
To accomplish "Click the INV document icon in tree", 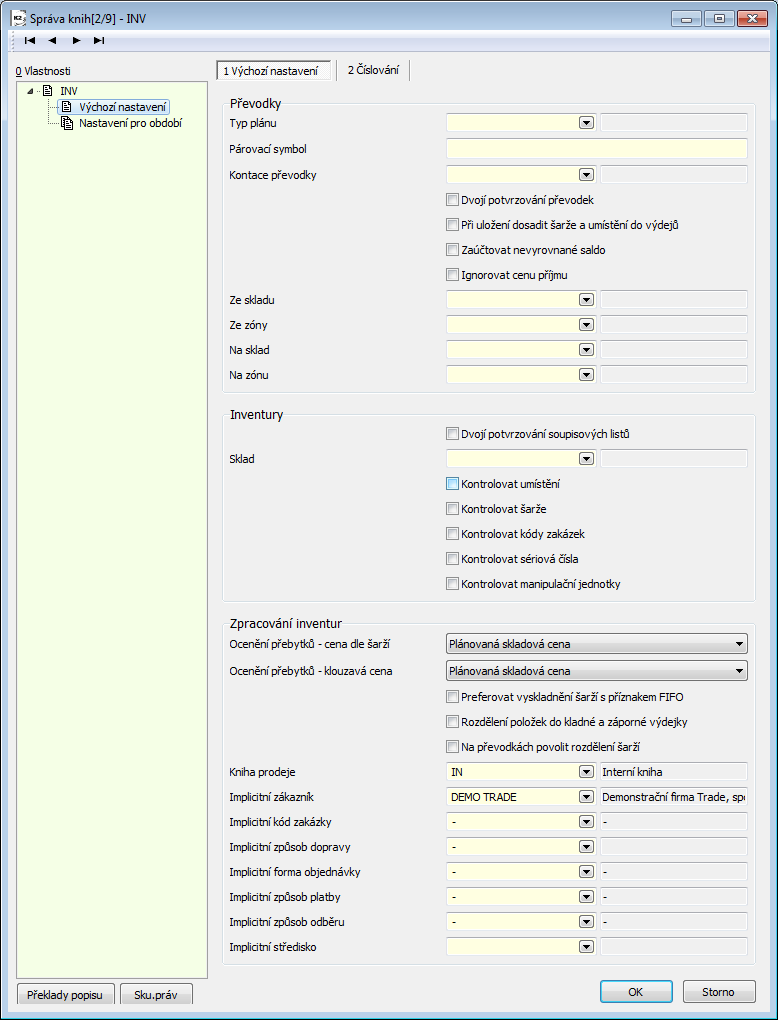I will pos(47,90).
